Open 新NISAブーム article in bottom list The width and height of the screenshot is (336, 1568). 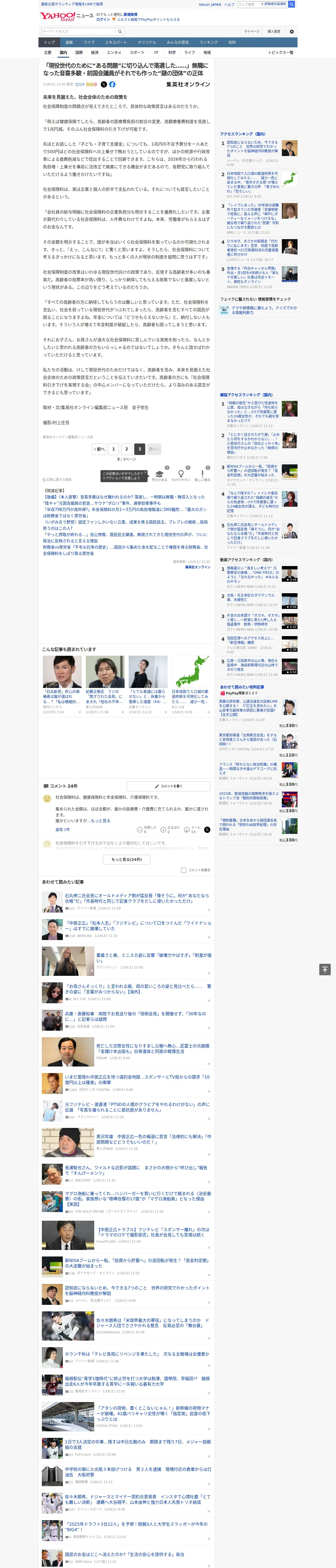[137, 1263]
